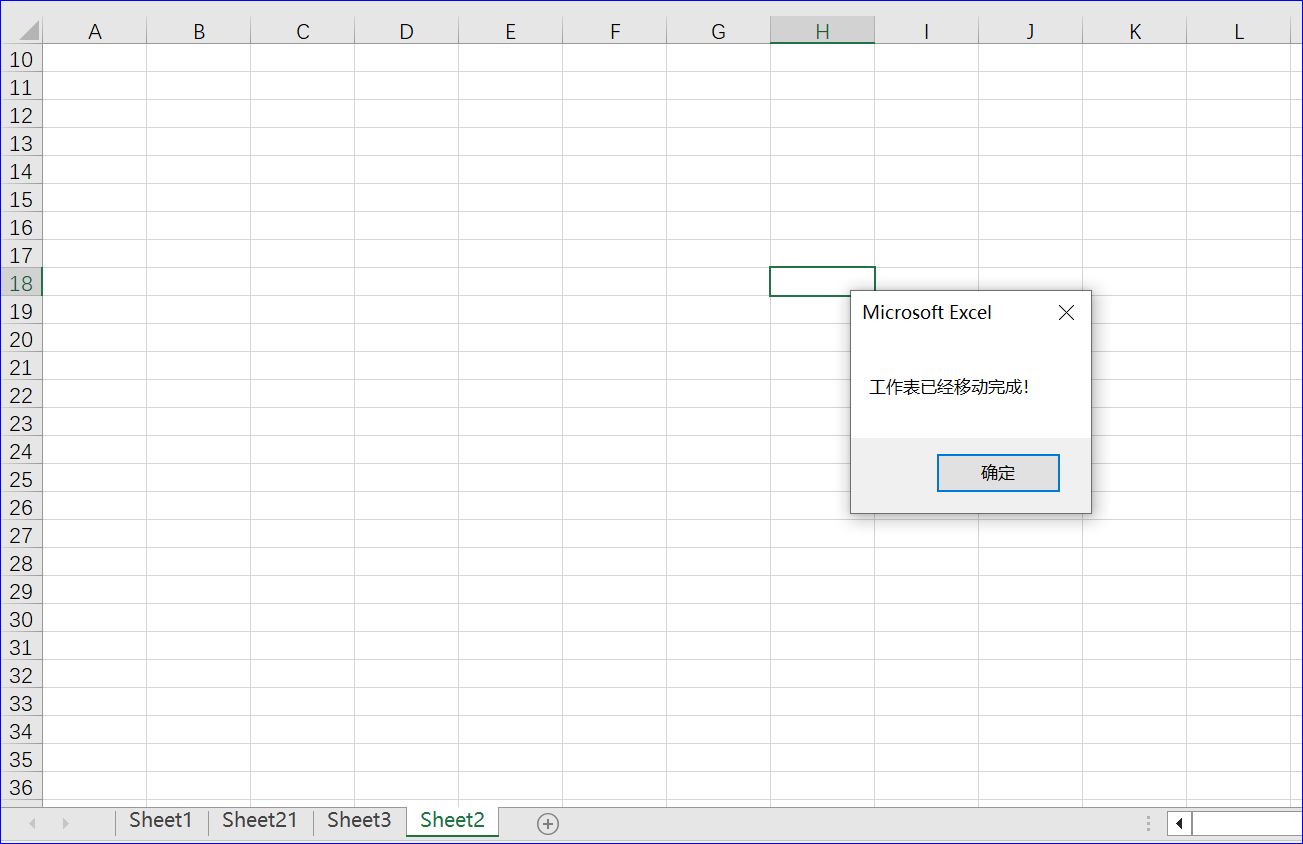Select column E header
1303x844 pixels.
pos(511,31)
